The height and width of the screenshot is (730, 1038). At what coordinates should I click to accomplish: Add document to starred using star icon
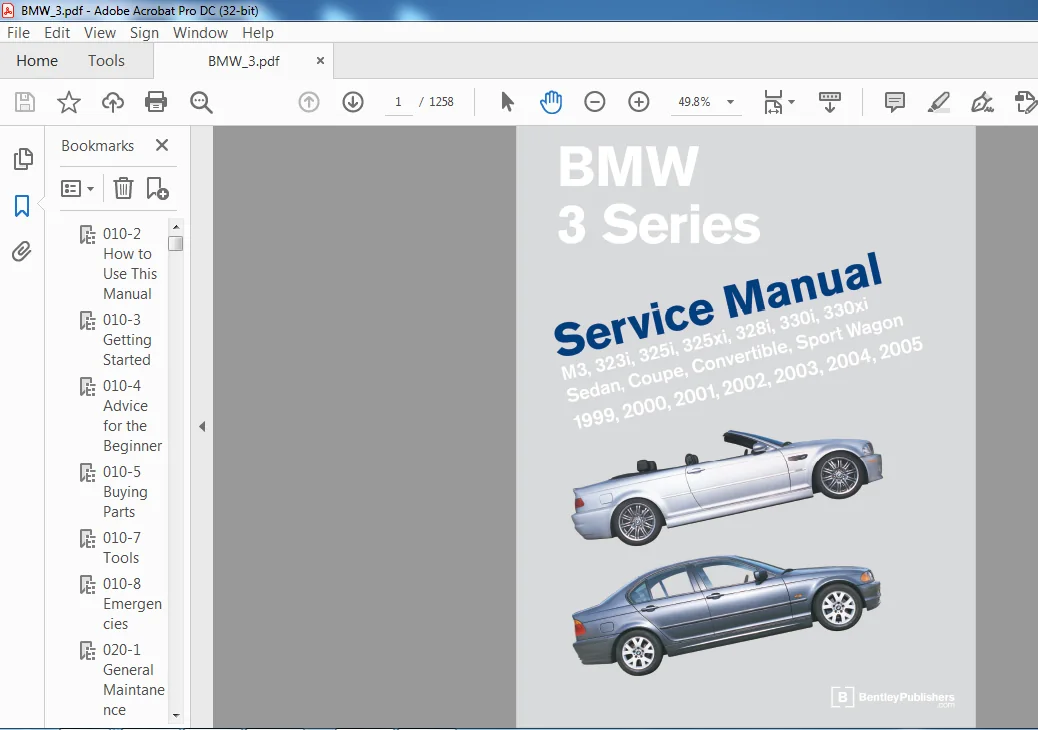coord(68,102)
